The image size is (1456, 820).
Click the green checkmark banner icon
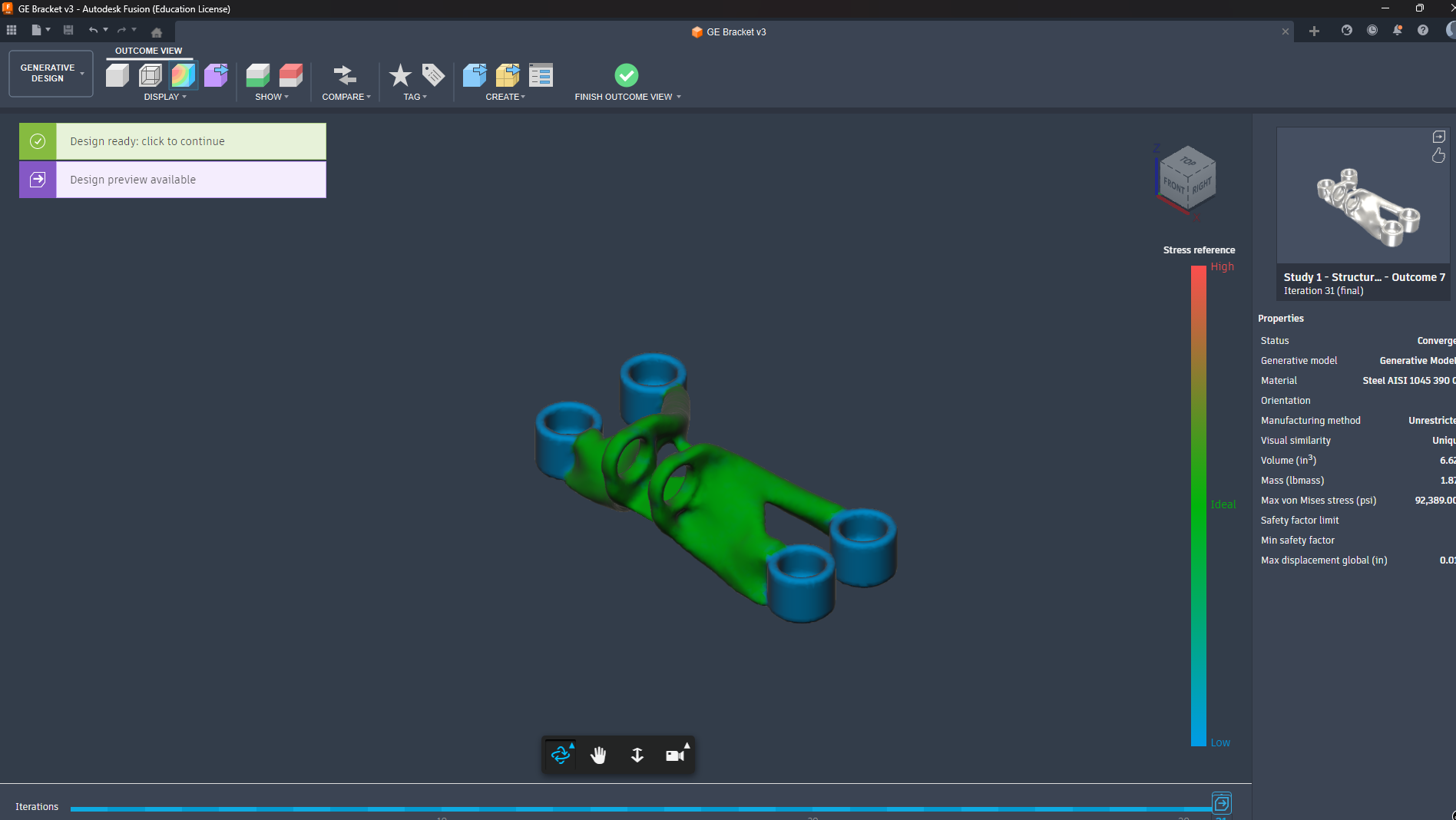pos(38,141)
